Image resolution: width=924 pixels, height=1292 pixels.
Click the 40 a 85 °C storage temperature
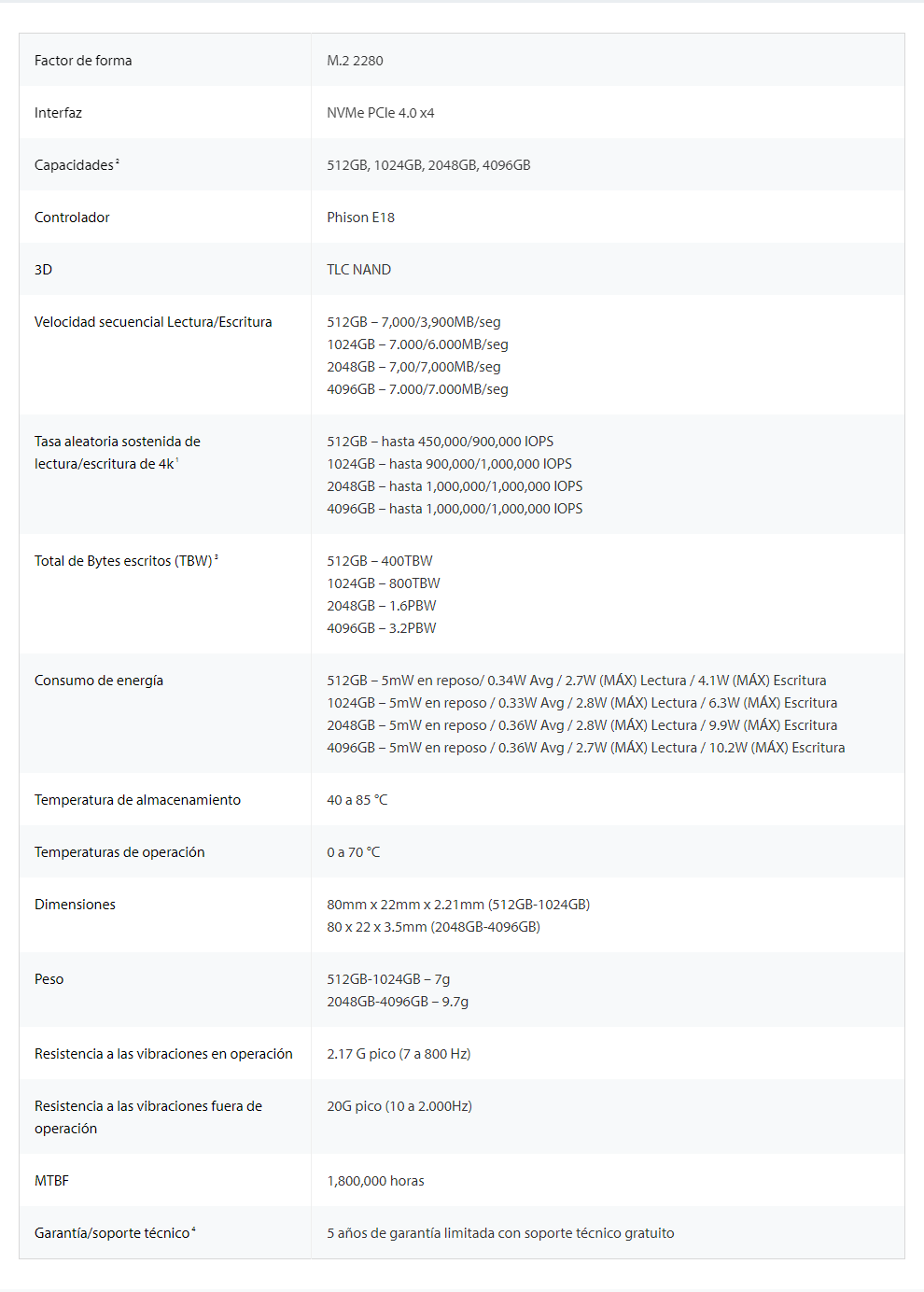357,800
